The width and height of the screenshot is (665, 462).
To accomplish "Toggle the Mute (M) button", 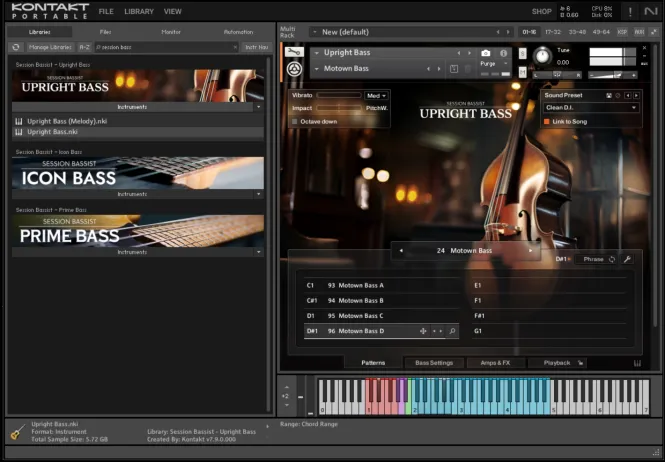I will click(x=522, y=73).
